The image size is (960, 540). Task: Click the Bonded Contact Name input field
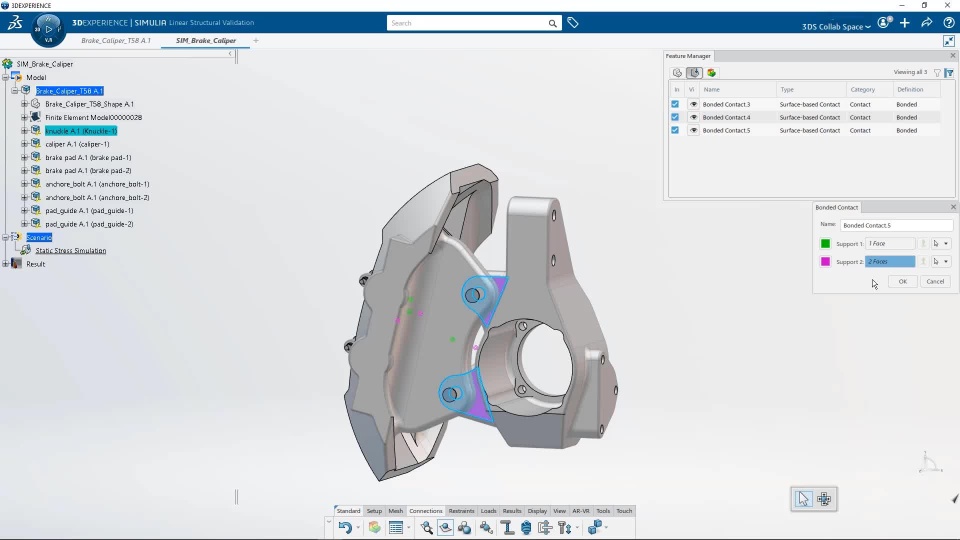(896, 225)
